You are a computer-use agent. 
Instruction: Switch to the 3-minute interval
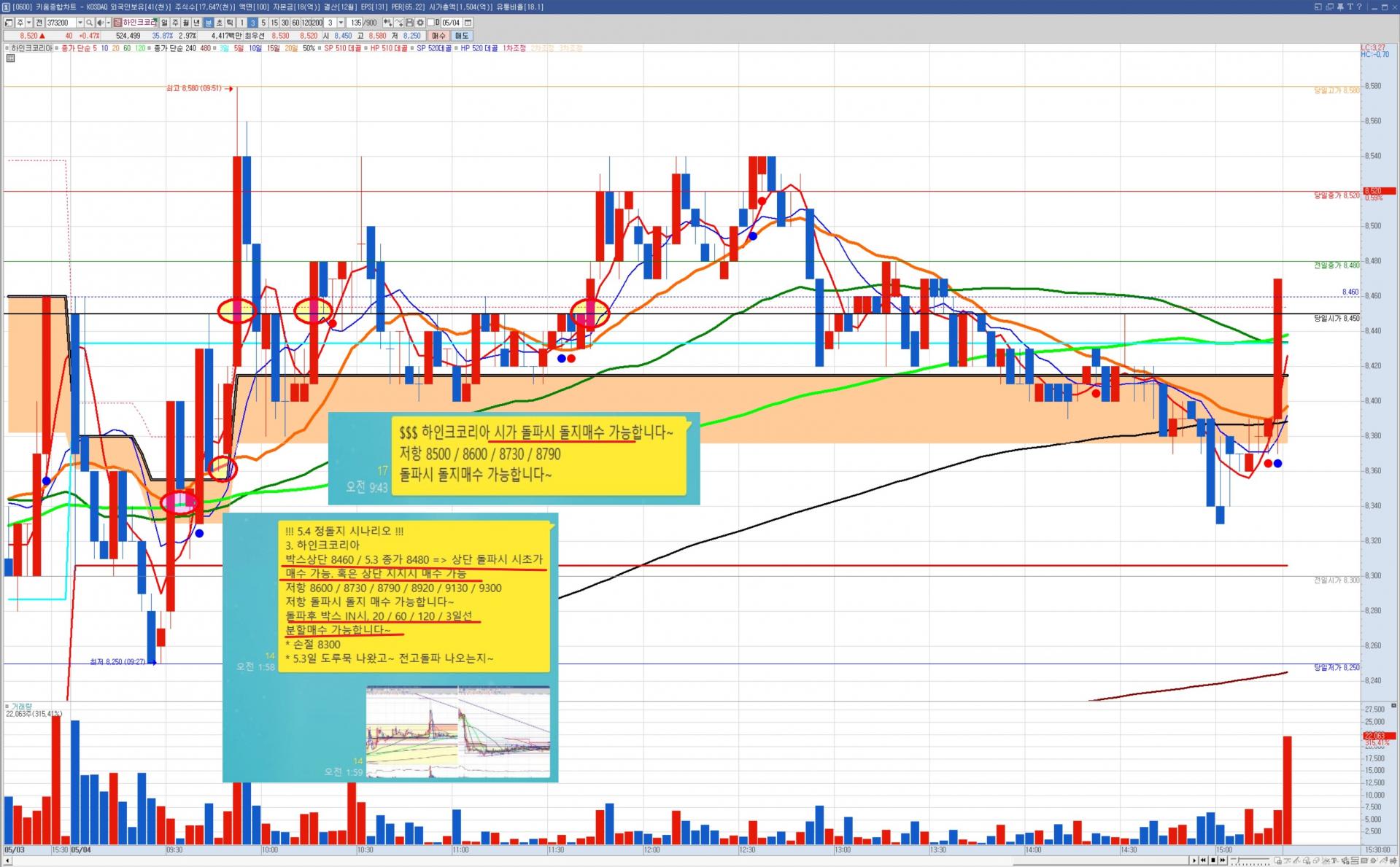(253, 23)
